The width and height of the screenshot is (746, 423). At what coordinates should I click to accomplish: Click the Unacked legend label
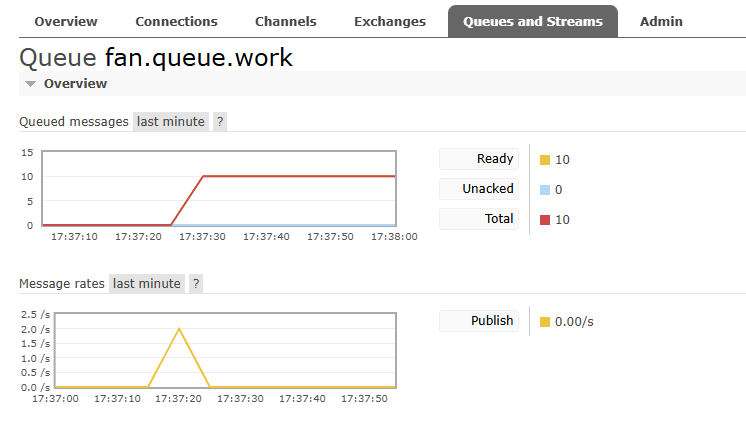(479, 189)
